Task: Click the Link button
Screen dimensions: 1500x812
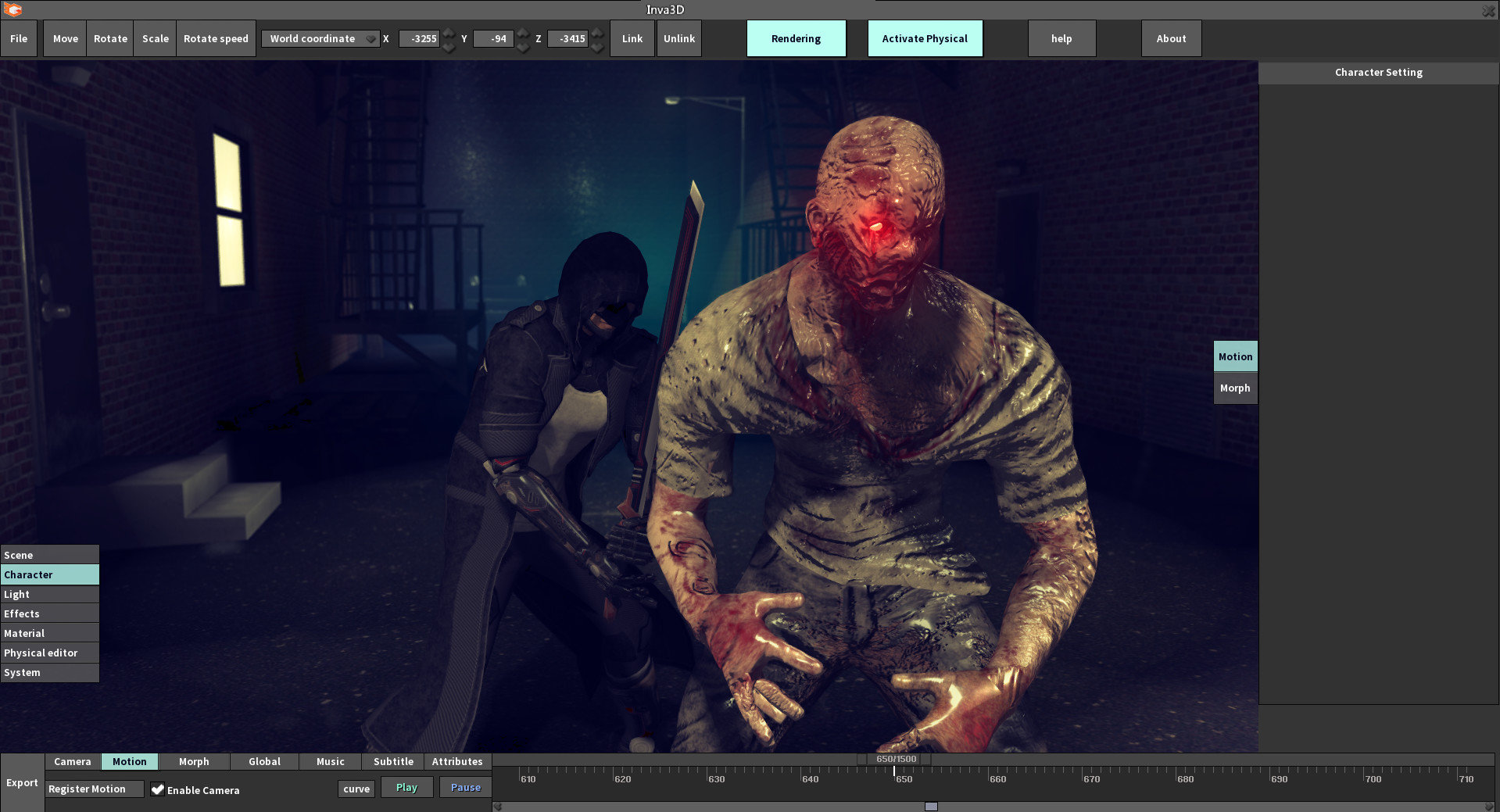Action: [632, 38]
